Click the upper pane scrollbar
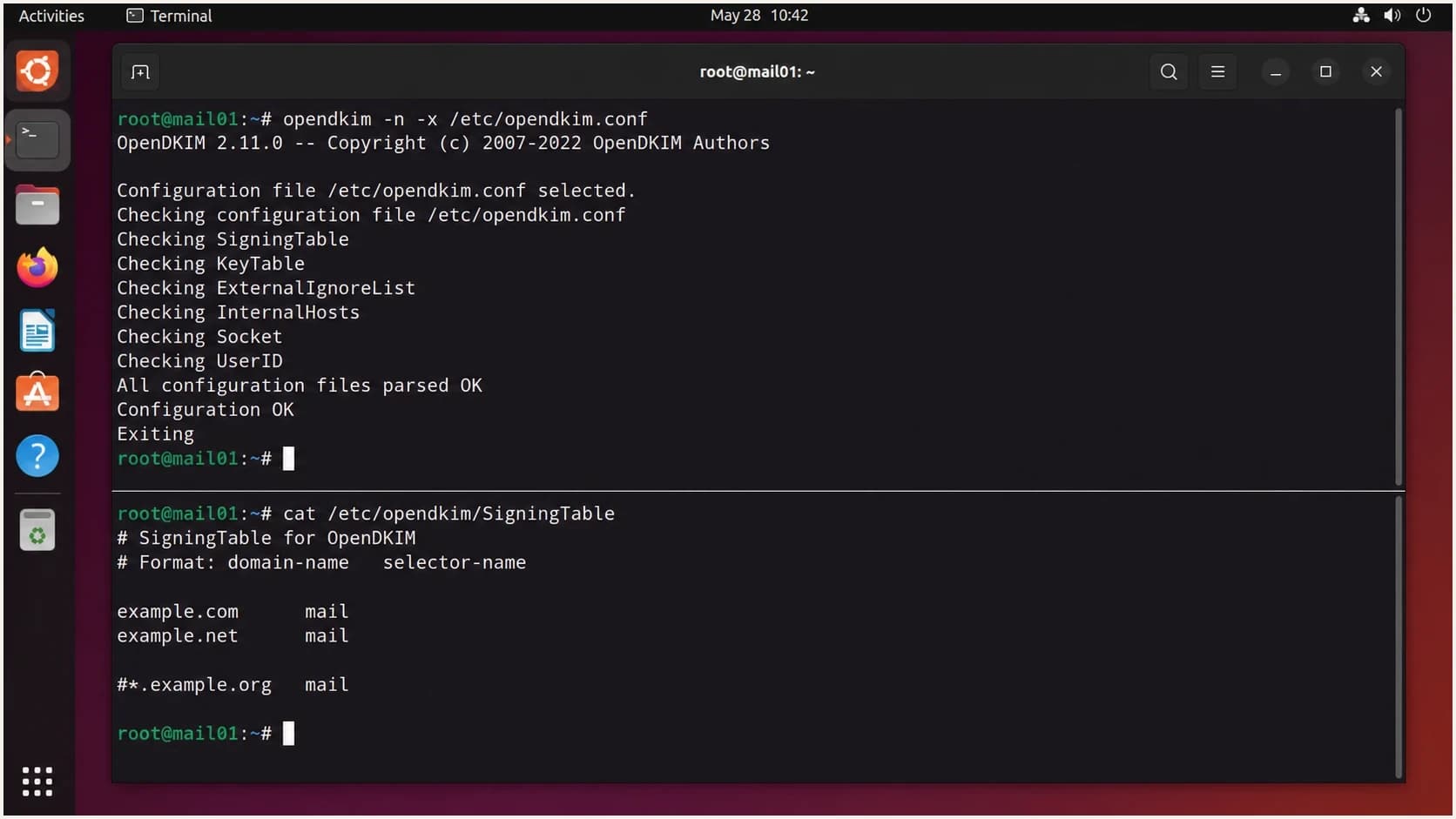Viewport: 1456px width, 819px height. point(1399,297)
